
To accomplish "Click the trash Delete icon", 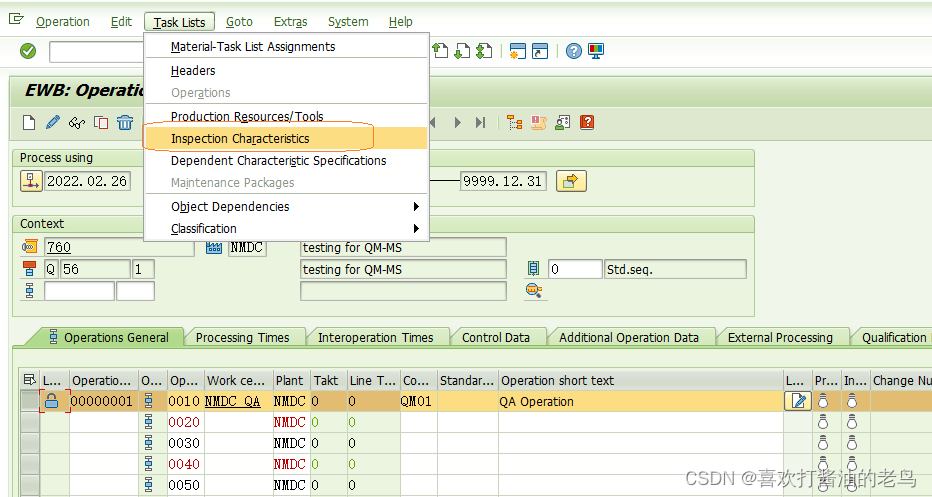I will click(125, 122).
